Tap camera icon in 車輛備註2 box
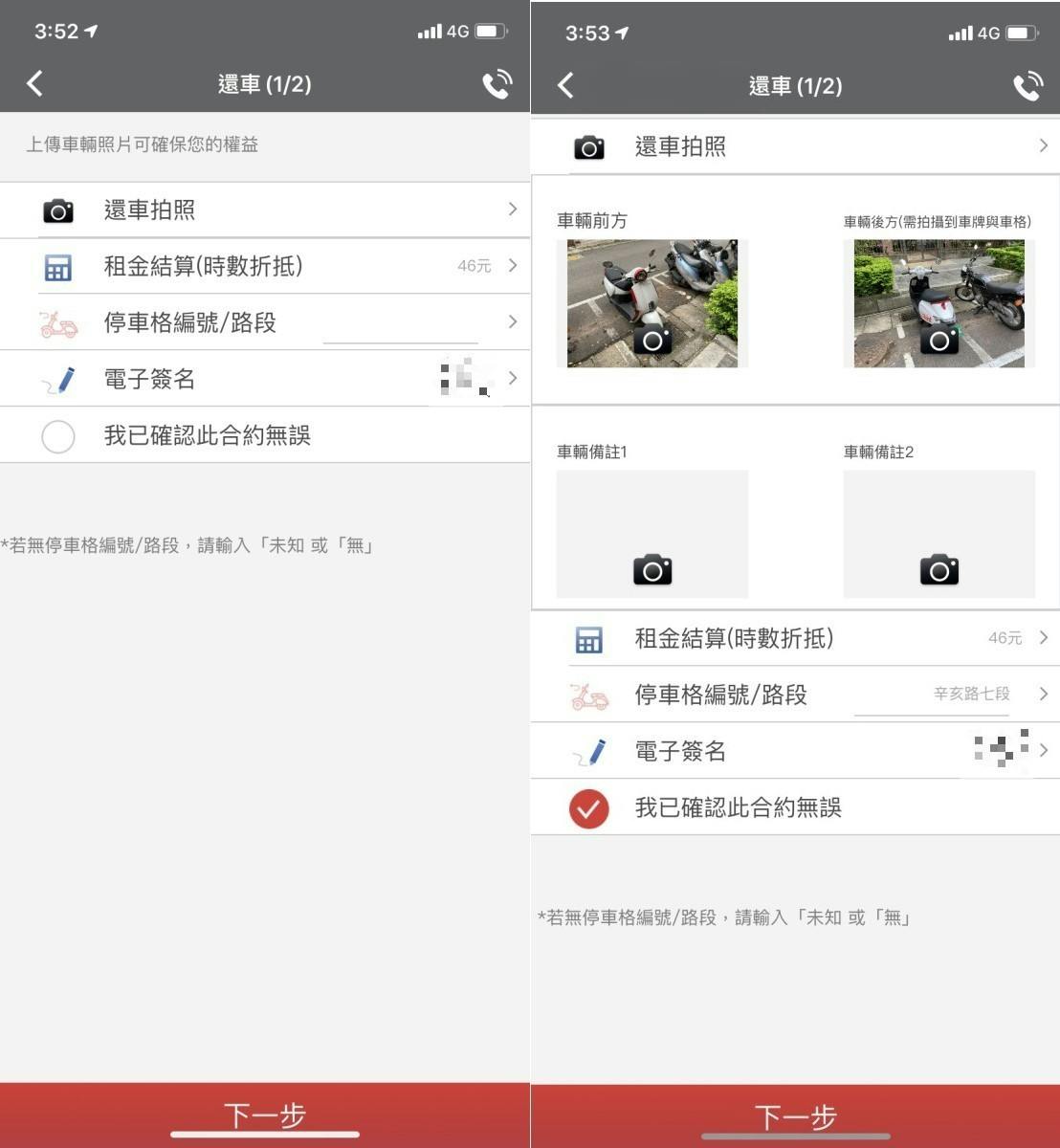Viewport: 1060px width, 1148px height. point(939,570)
